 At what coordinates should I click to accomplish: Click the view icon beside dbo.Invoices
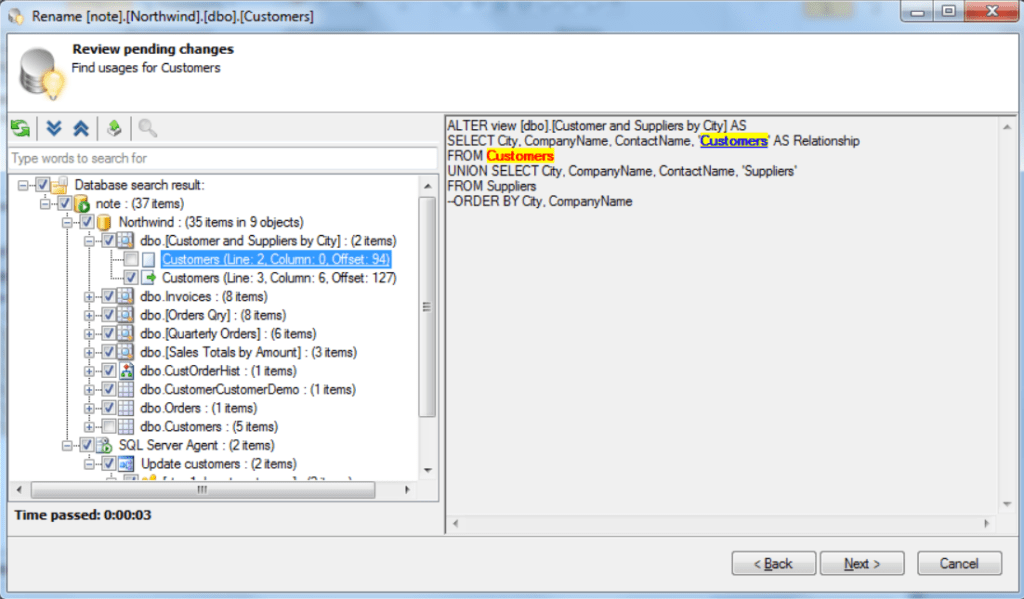click(126, 296)
